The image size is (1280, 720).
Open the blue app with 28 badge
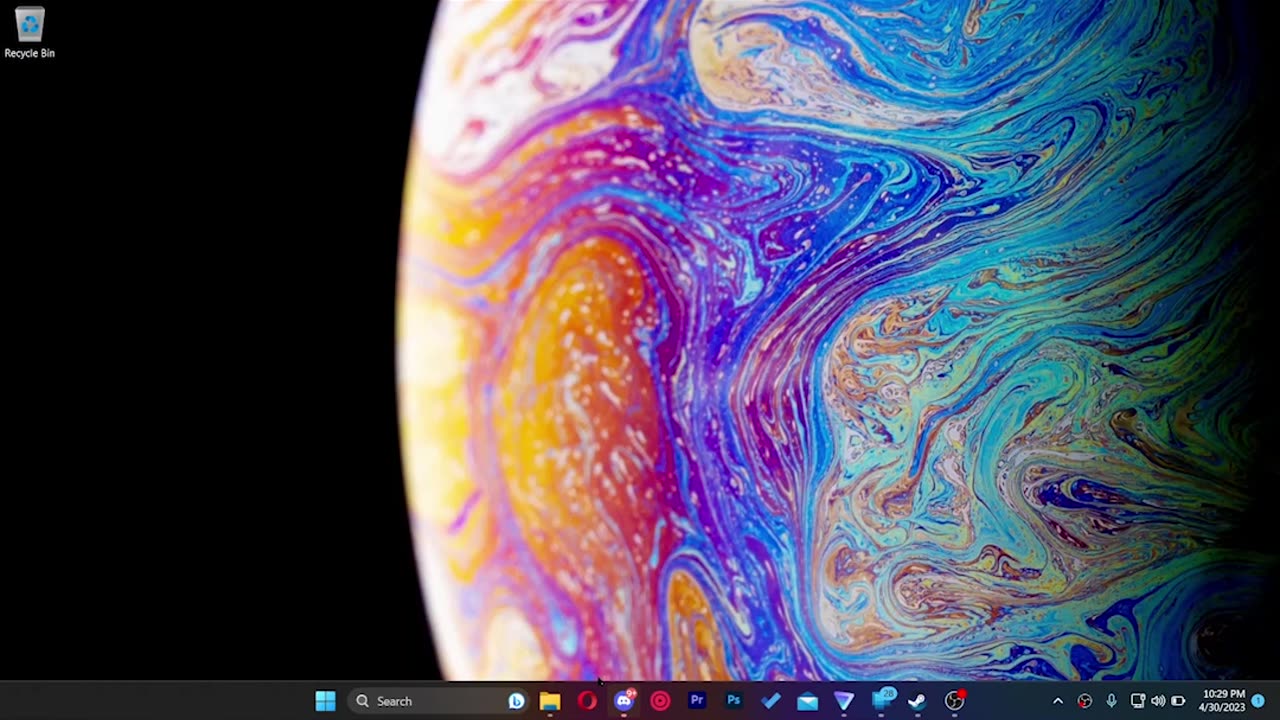click(882, 700)
